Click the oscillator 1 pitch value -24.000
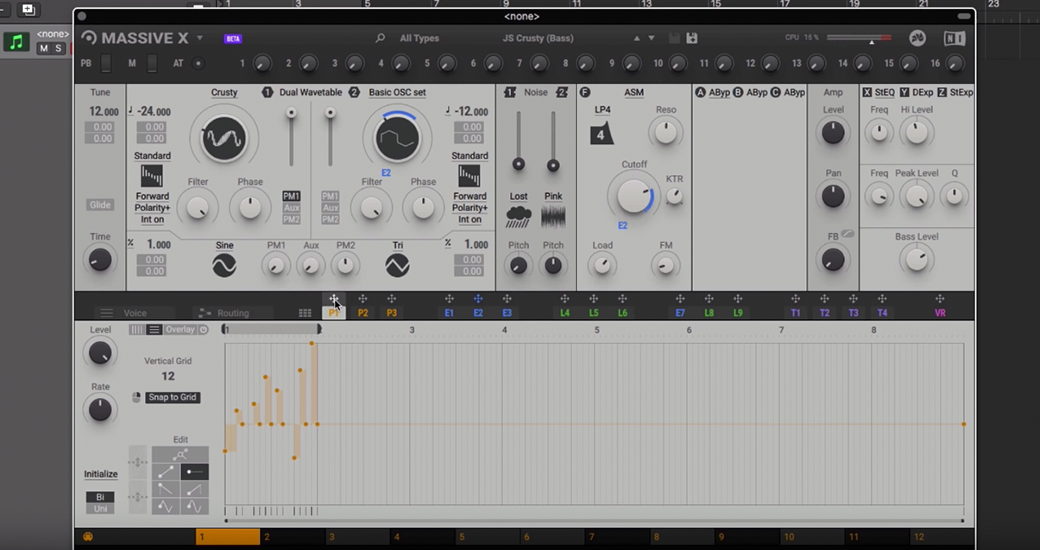 click(153, 112)
